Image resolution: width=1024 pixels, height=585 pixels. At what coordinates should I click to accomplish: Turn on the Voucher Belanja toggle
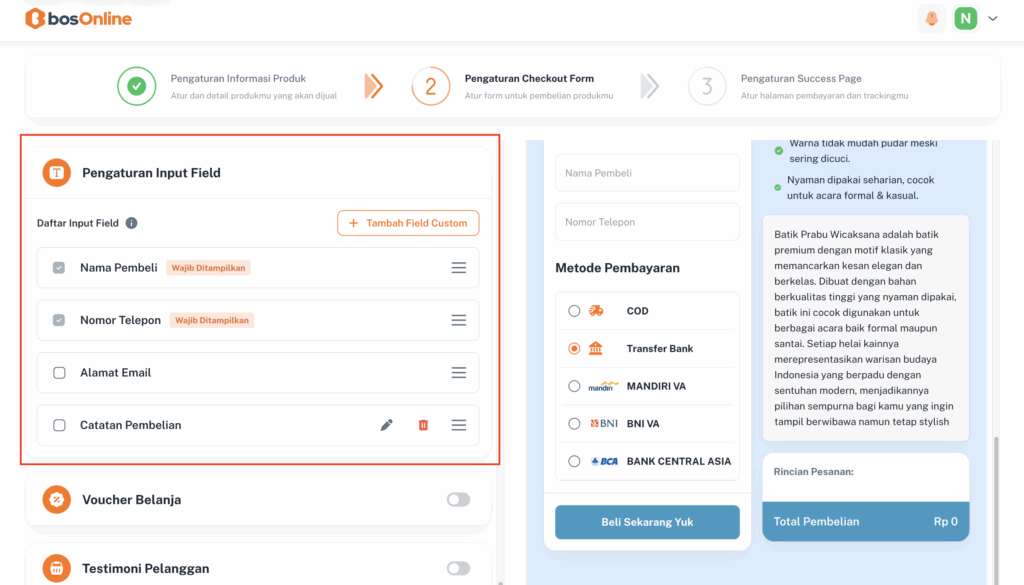pyautogui.click(x=458, y=499)
